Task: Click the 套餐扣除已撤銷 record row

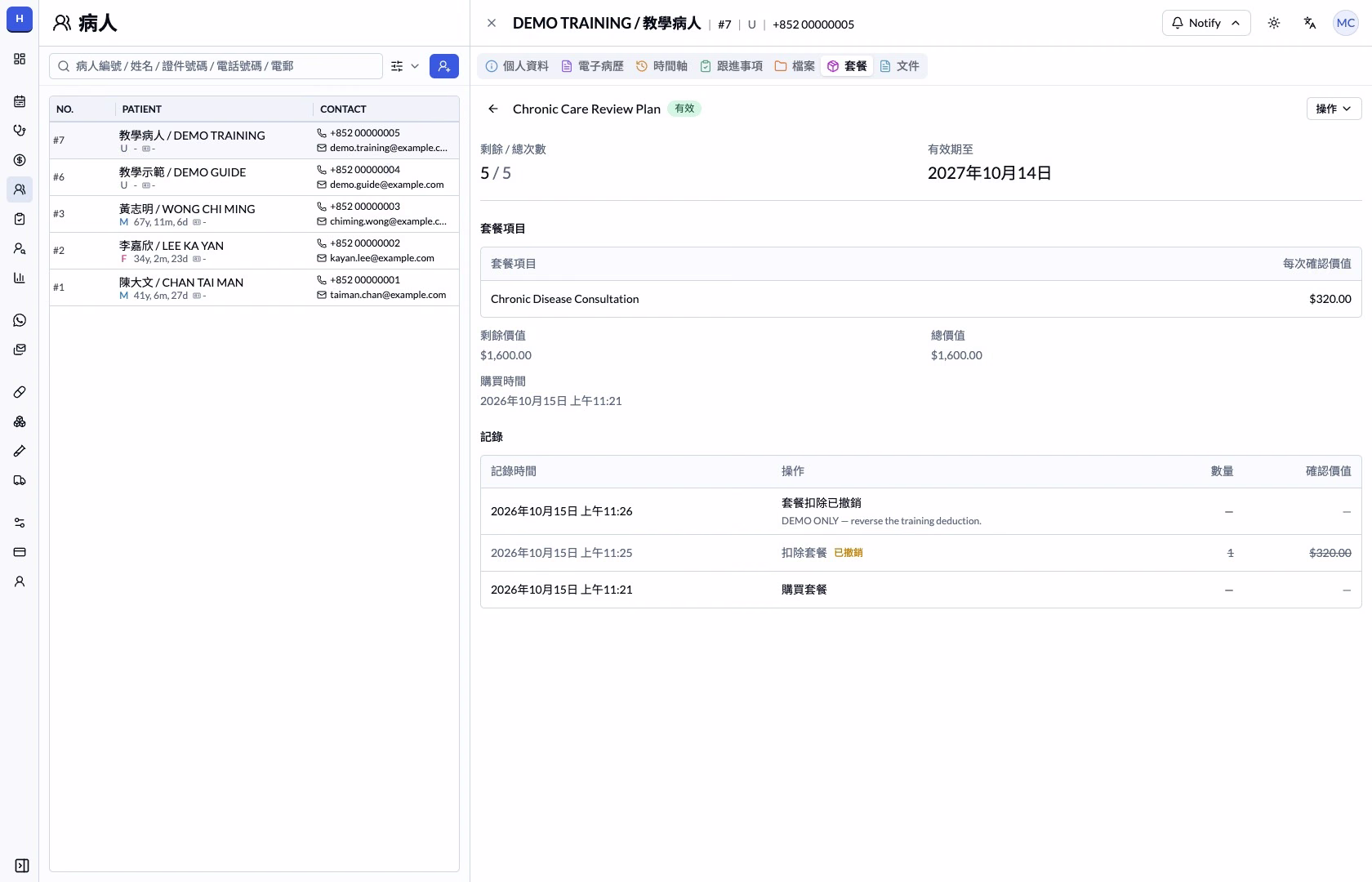Action: [x=920, y=511]
